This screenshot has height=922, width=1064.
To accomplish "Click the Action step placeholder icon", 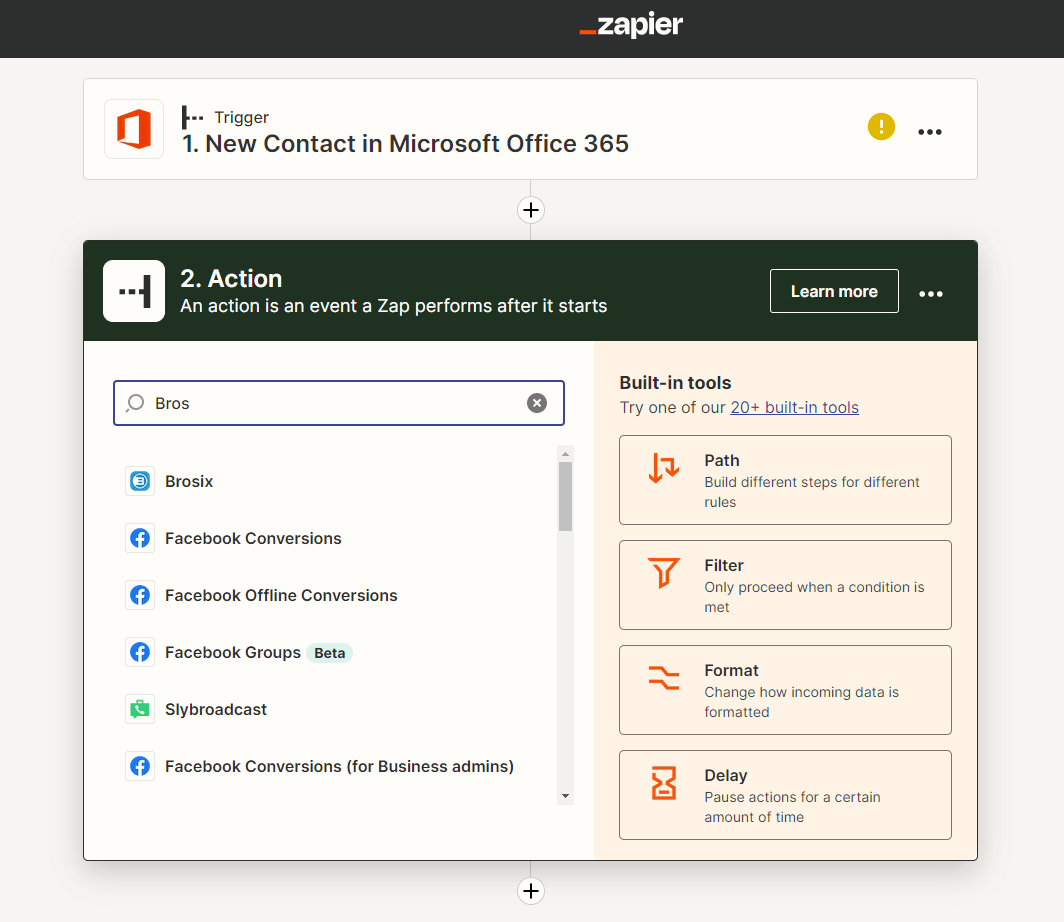I will 134,291.
